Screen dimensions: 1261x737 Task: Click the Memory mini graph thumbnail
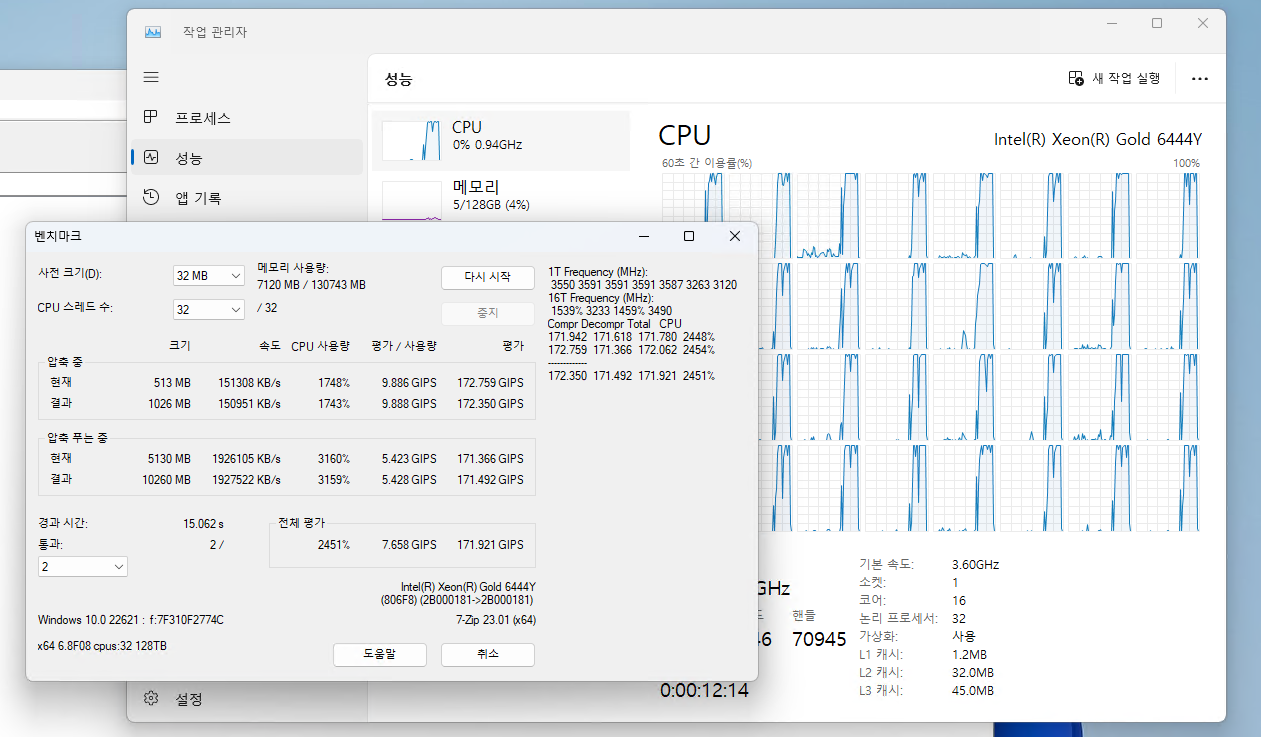(411, 200)
